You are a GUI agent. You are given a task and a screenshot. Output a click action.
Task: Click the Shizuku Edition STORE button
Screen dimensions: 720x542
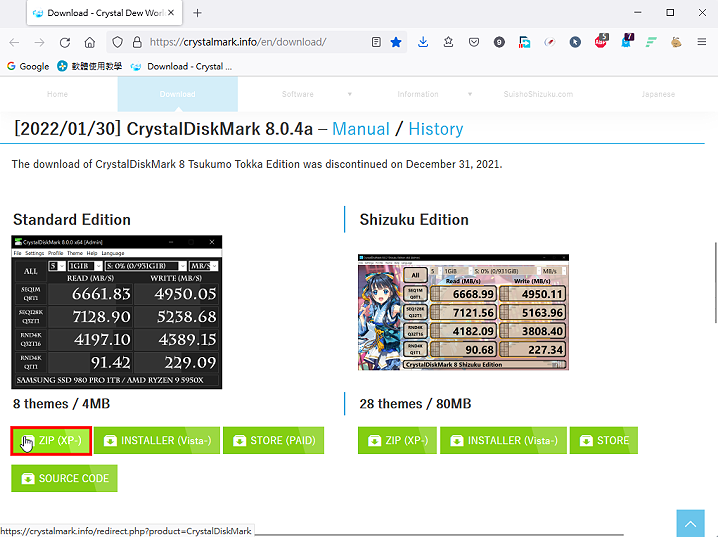pyautogui.click(x=604, y=441)
